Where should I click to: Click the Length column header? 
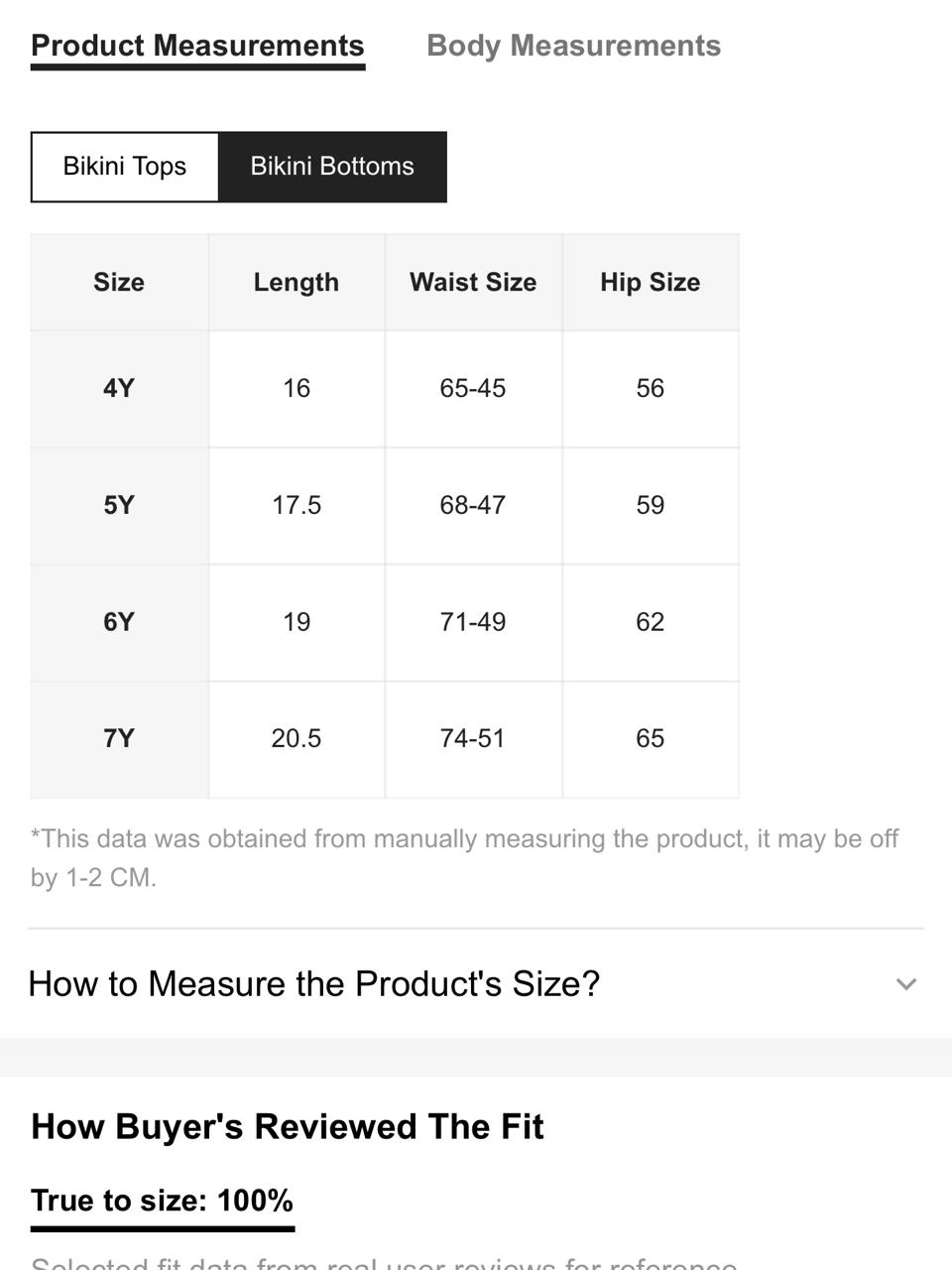[297, 283]
